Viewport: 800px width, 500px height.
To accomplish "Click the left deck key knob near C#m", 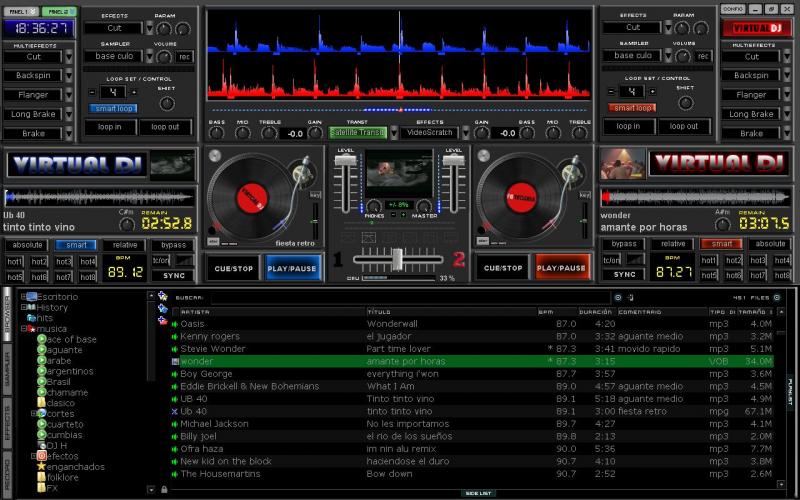I will pos(127,224).
